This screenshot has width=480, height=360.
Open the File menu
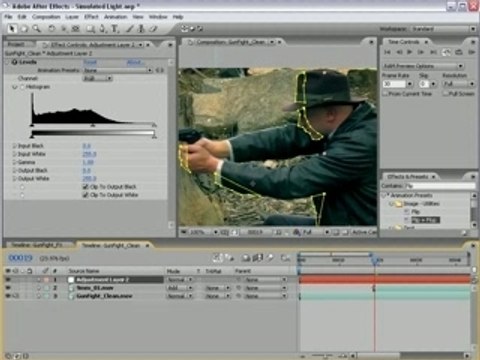coord(9,17)
